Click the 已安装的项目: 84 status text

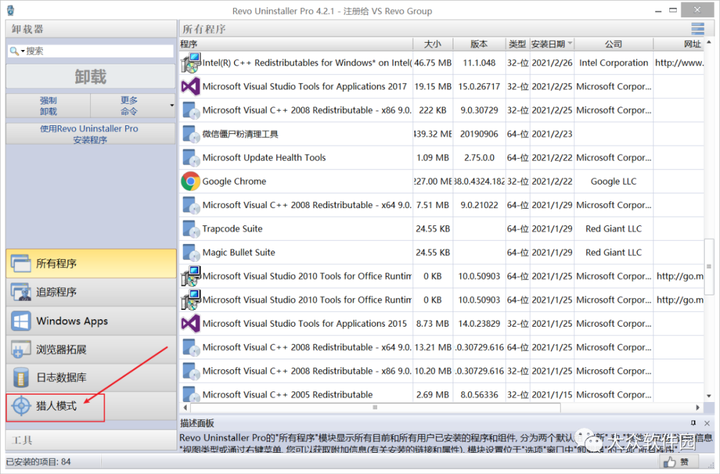coord(39,462)
